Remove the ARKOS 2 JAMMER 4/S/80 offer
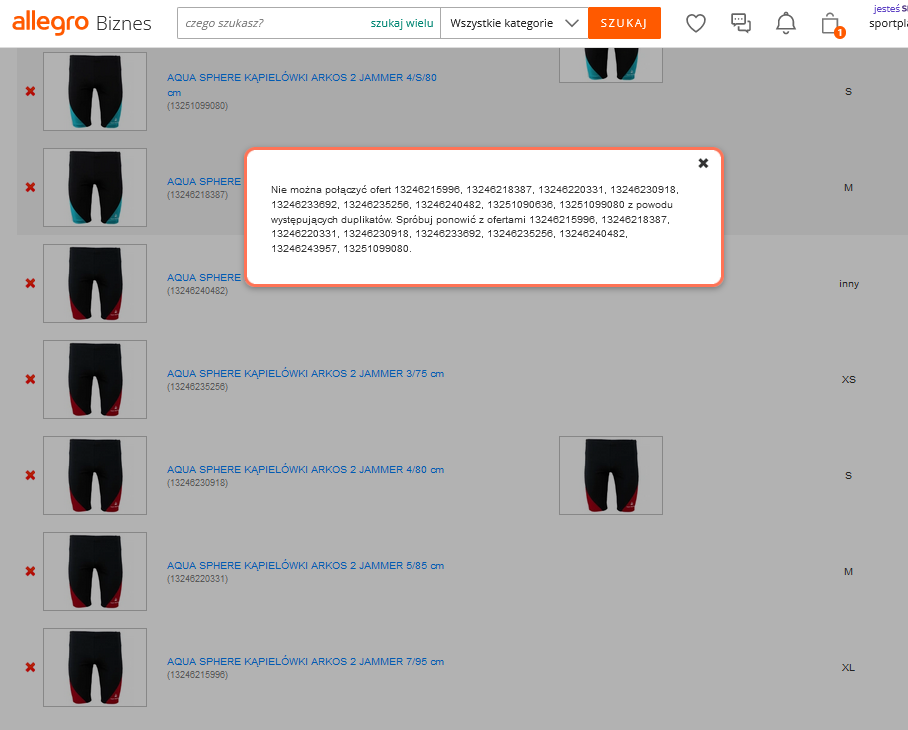This screenshot has height=730, width=908. pos(30,91)
